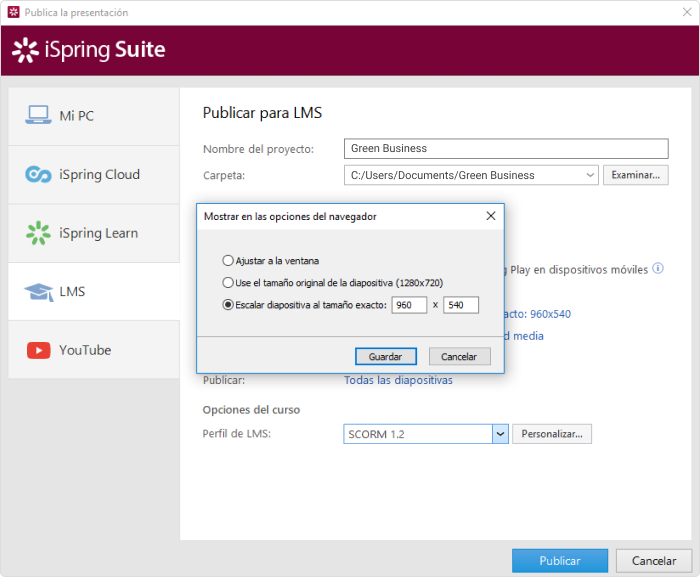The image size is (700, 577).
Task: Open the Perfil de LMS dropdown arrow
Action: point(500,434)
